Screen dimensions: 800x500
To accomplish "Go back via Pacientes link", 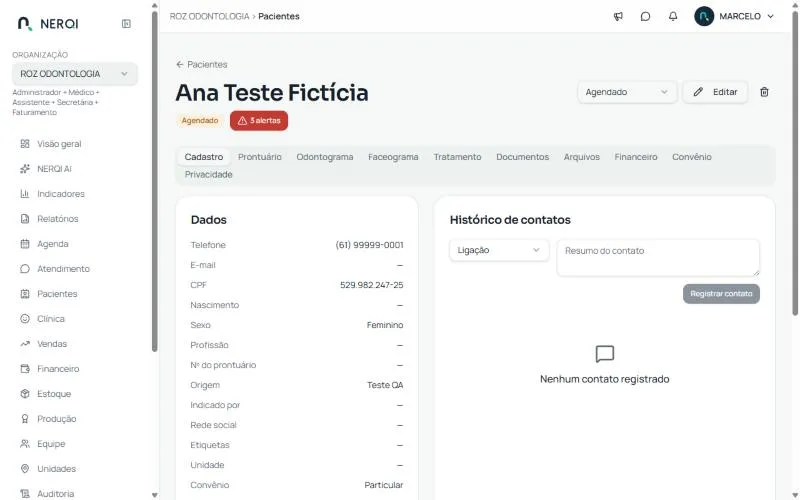I will pyautogui.click(x=202, y=65).
